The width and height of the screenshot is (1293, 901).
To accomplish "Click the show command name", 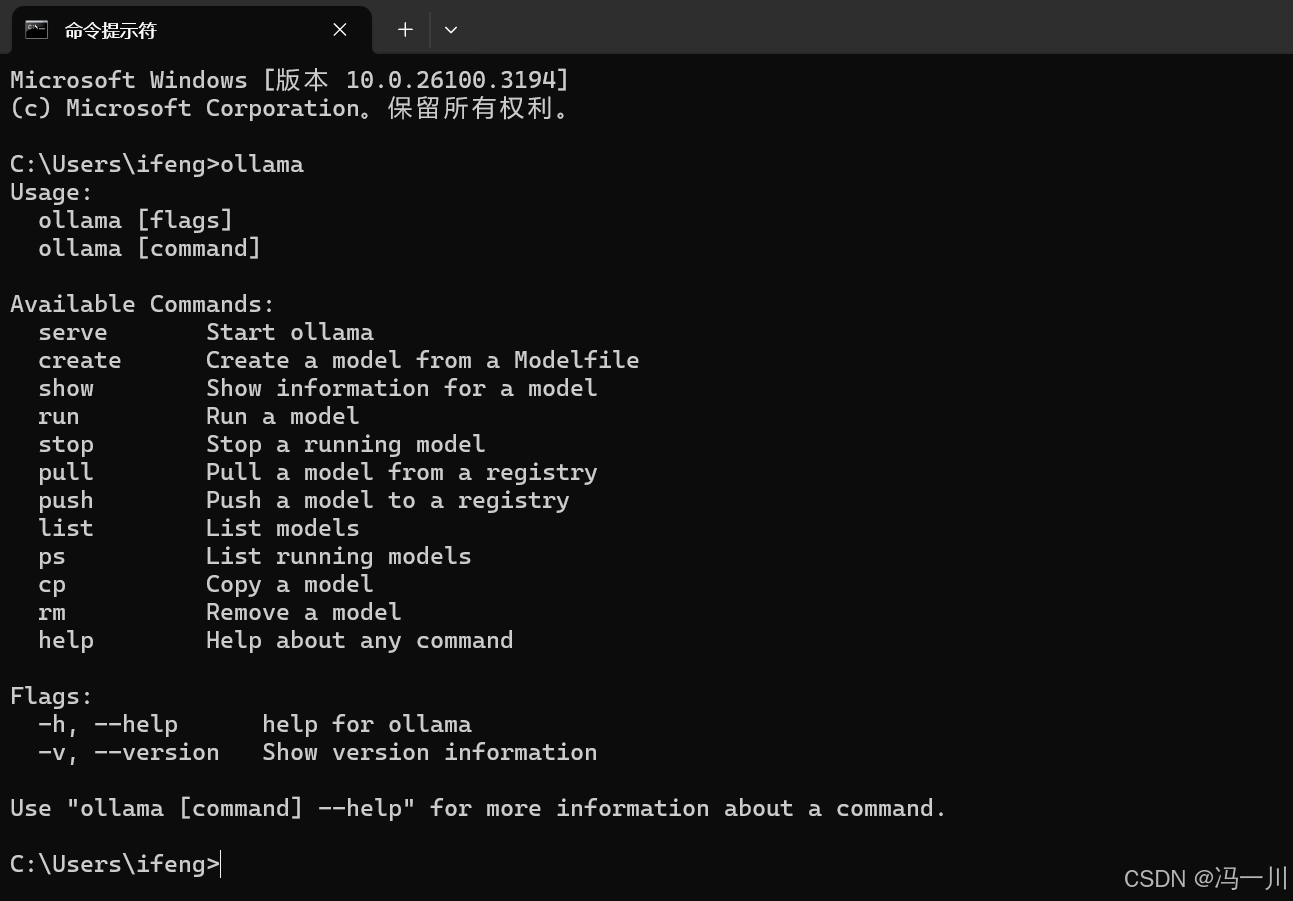I will [x=66, y=388].
